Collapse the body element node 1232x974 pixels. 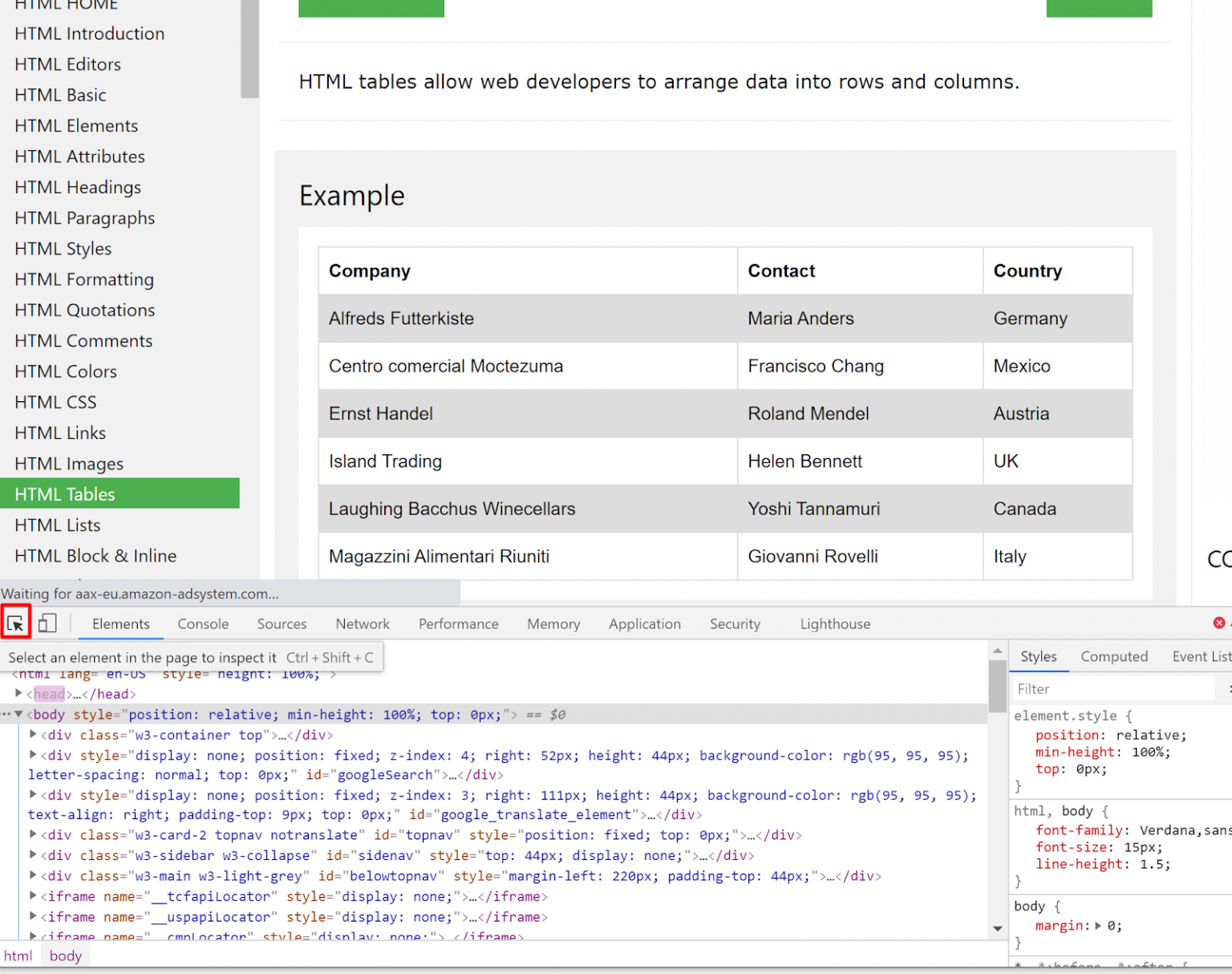click(18, 714)
